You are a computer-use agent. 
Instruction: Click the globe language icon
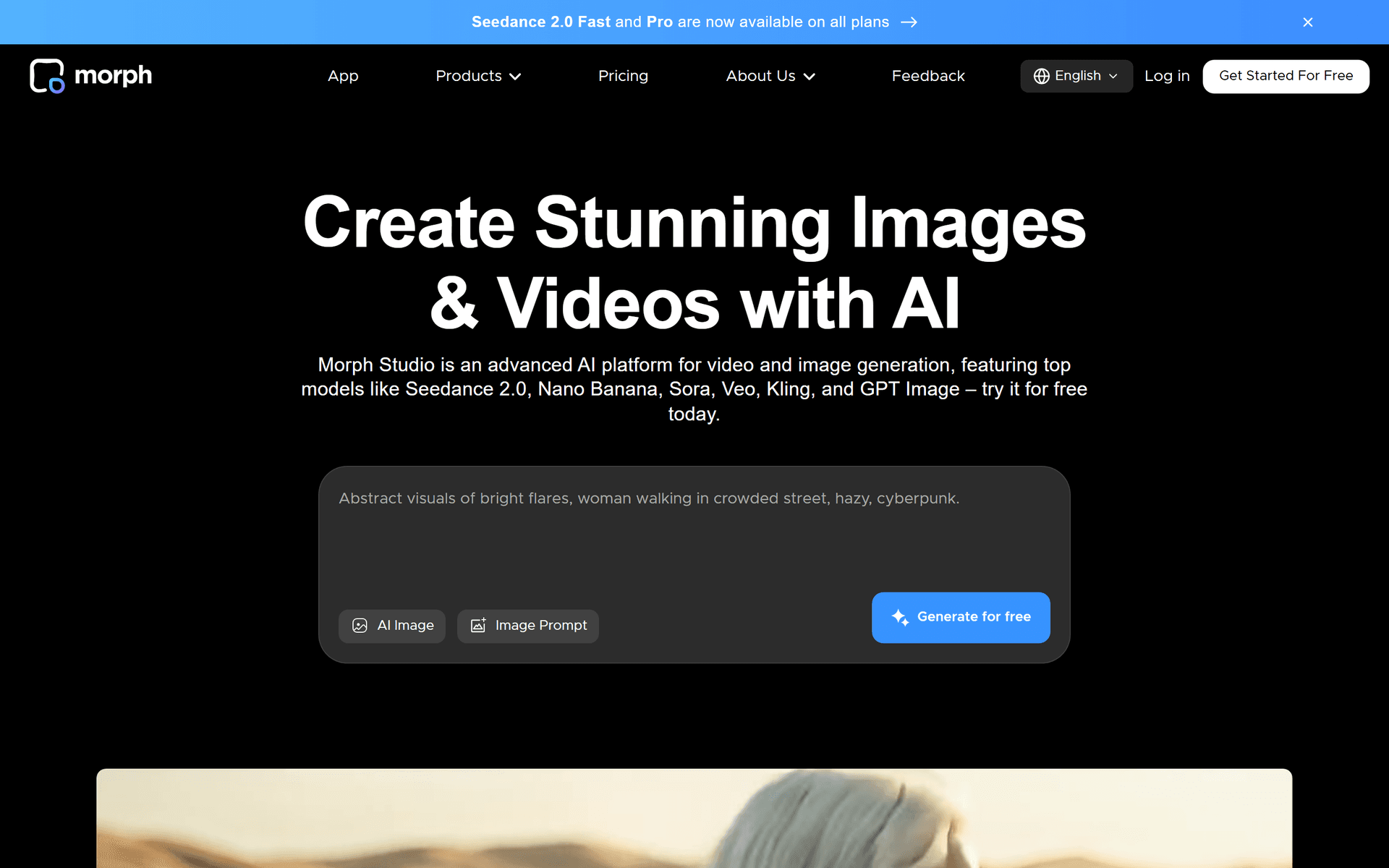click(1041, 76)
